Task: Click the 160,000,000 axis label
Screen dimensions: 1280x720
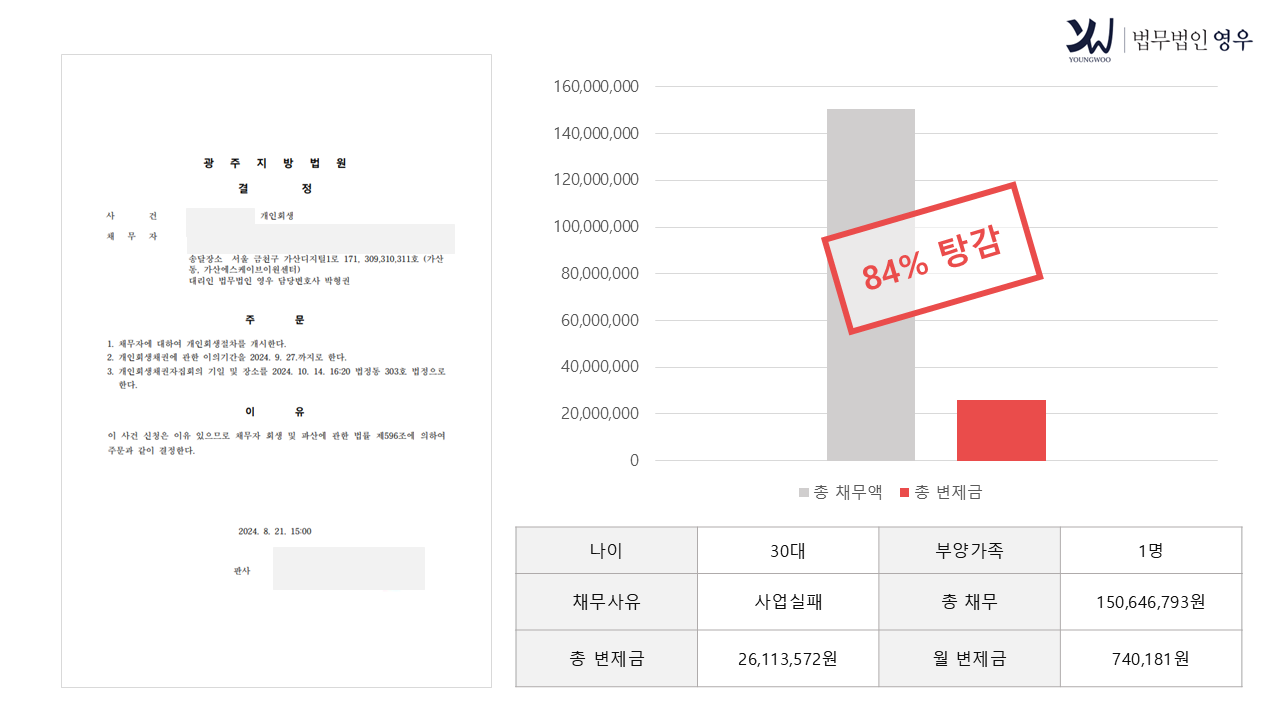Action: click(x=596, y=87)
